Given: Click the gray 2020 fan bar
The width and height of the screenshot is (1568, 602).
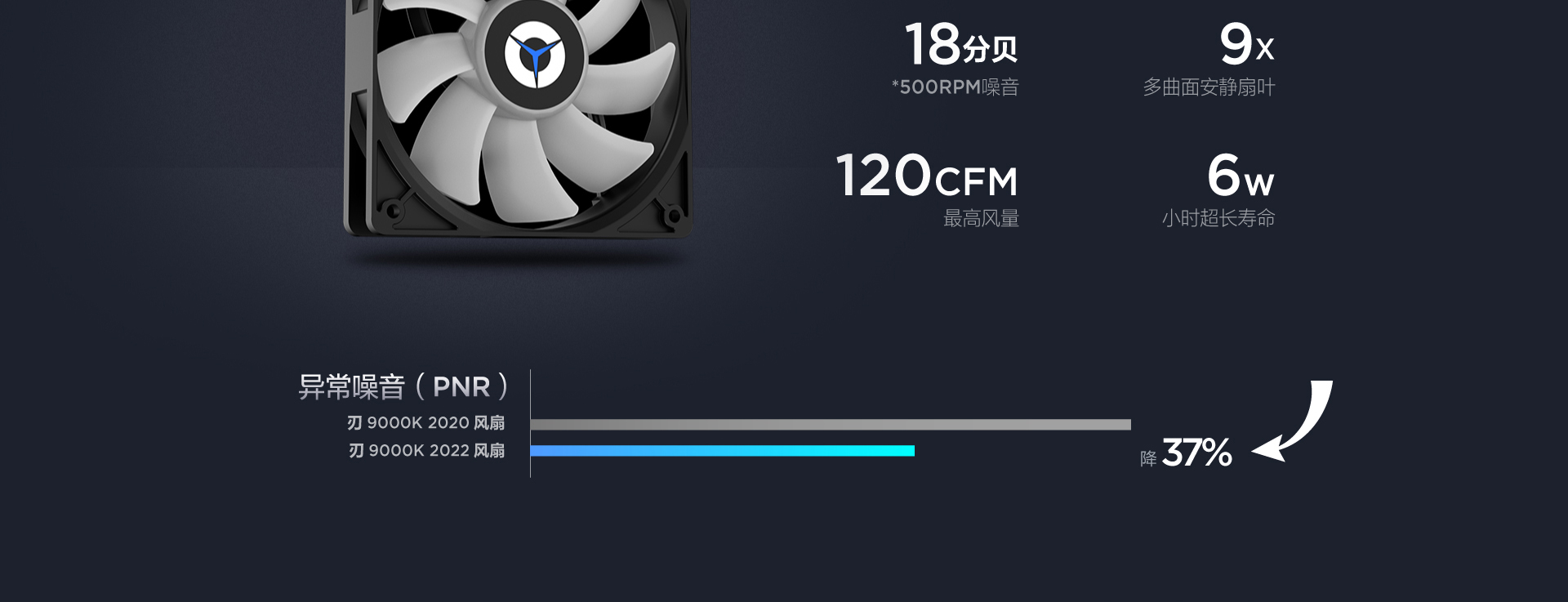Looking at the screenshot, I should click(x=831, y=425).
